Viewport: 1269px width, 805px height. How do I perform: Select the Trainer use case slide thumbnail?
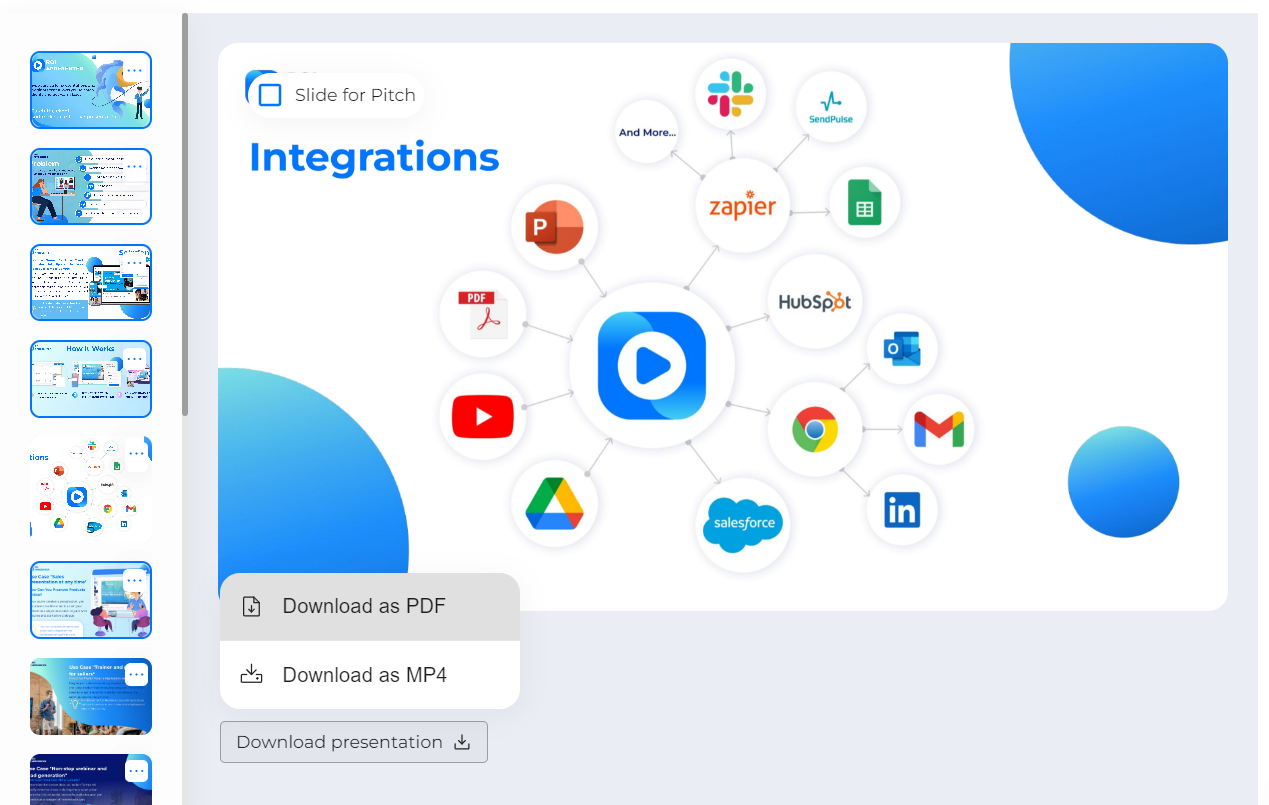tap(91, 696)
